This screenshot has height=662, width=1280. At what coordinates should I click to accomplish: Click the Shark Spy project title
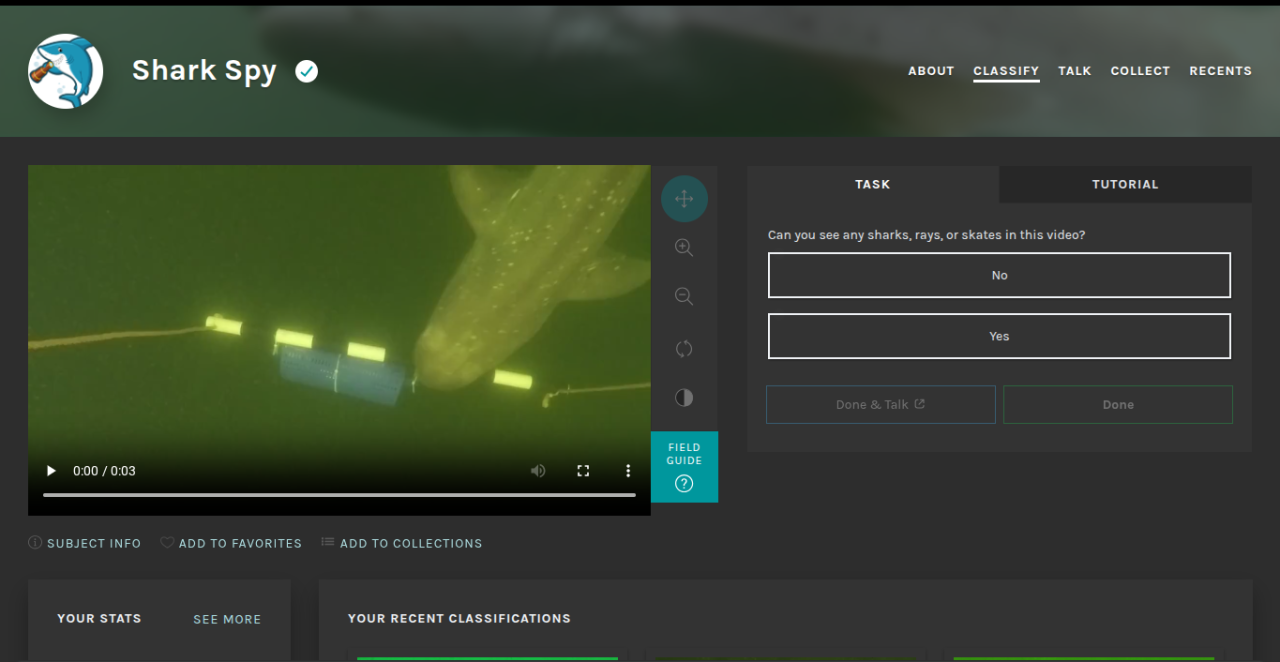[x=204, y=71]
